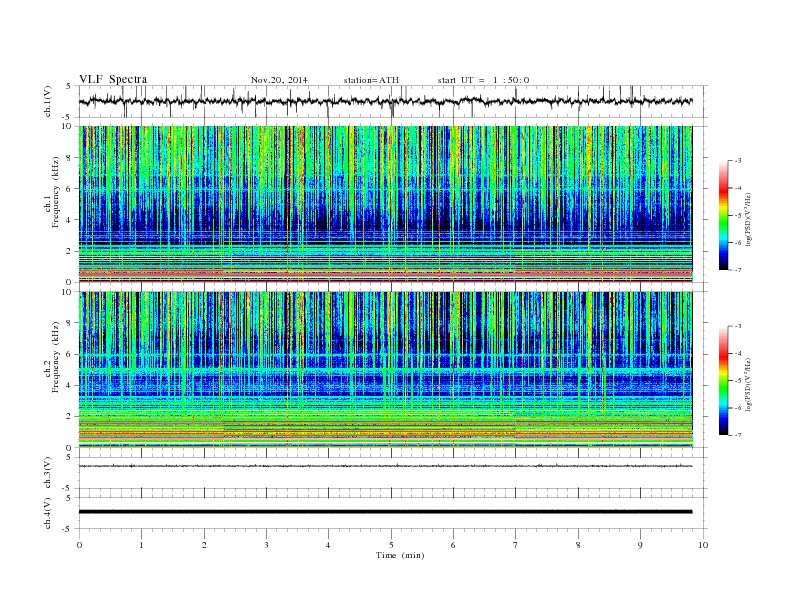Click the 'Time (min)' axis label

400,555
